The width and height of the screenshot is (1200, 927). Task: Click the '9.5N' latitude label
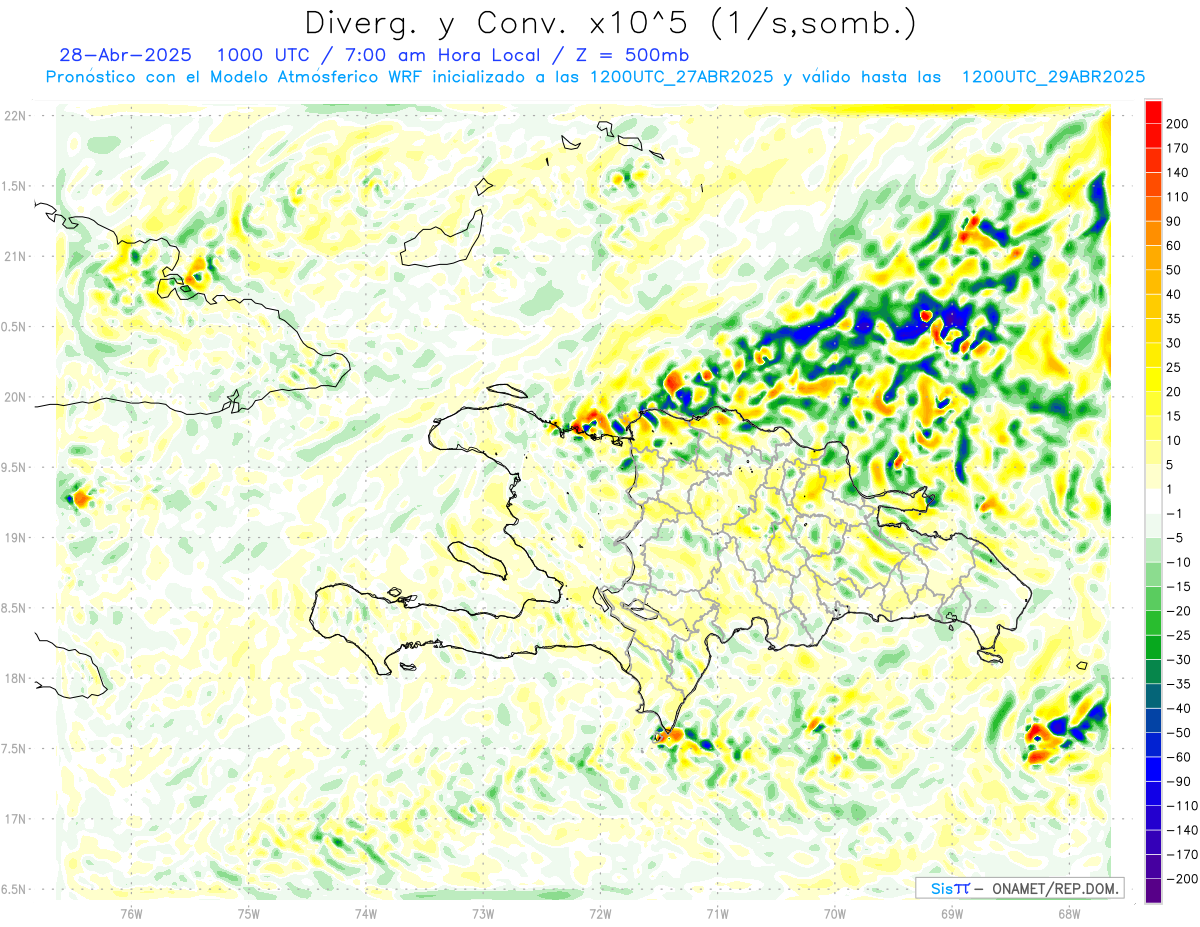pyautogui.click(x=15, y=467)
